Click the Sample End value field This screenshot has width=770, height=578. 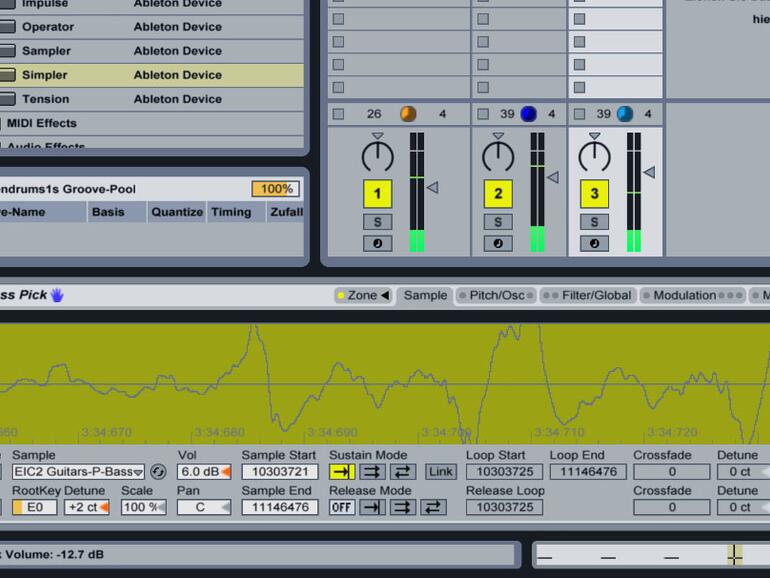coord(280,507)
